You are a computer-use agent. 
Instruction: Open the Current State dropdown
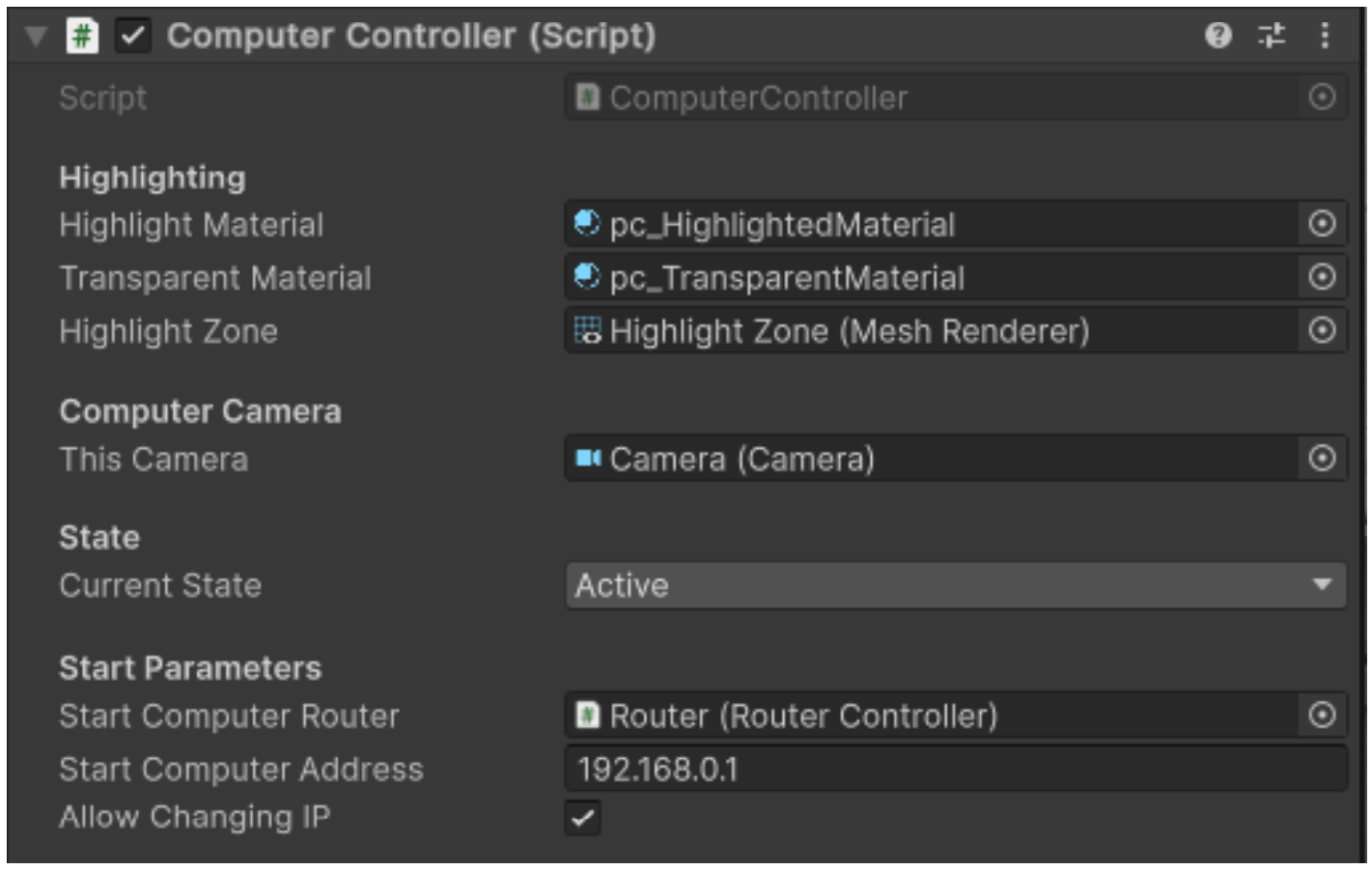[x=956, y=581]
